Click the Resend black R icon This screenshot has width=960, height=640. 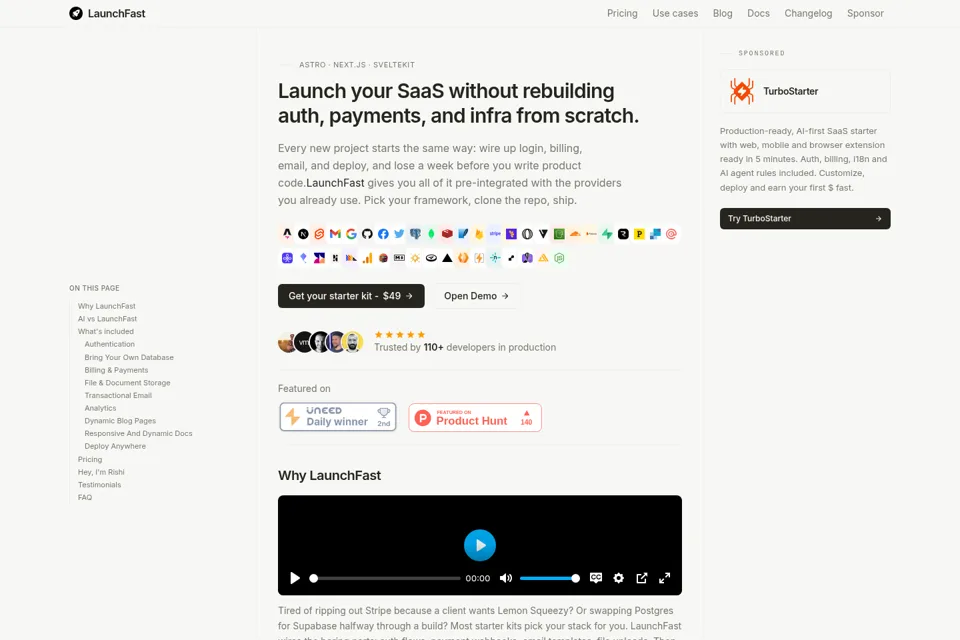pyautogui.click(x=623, y=233)
